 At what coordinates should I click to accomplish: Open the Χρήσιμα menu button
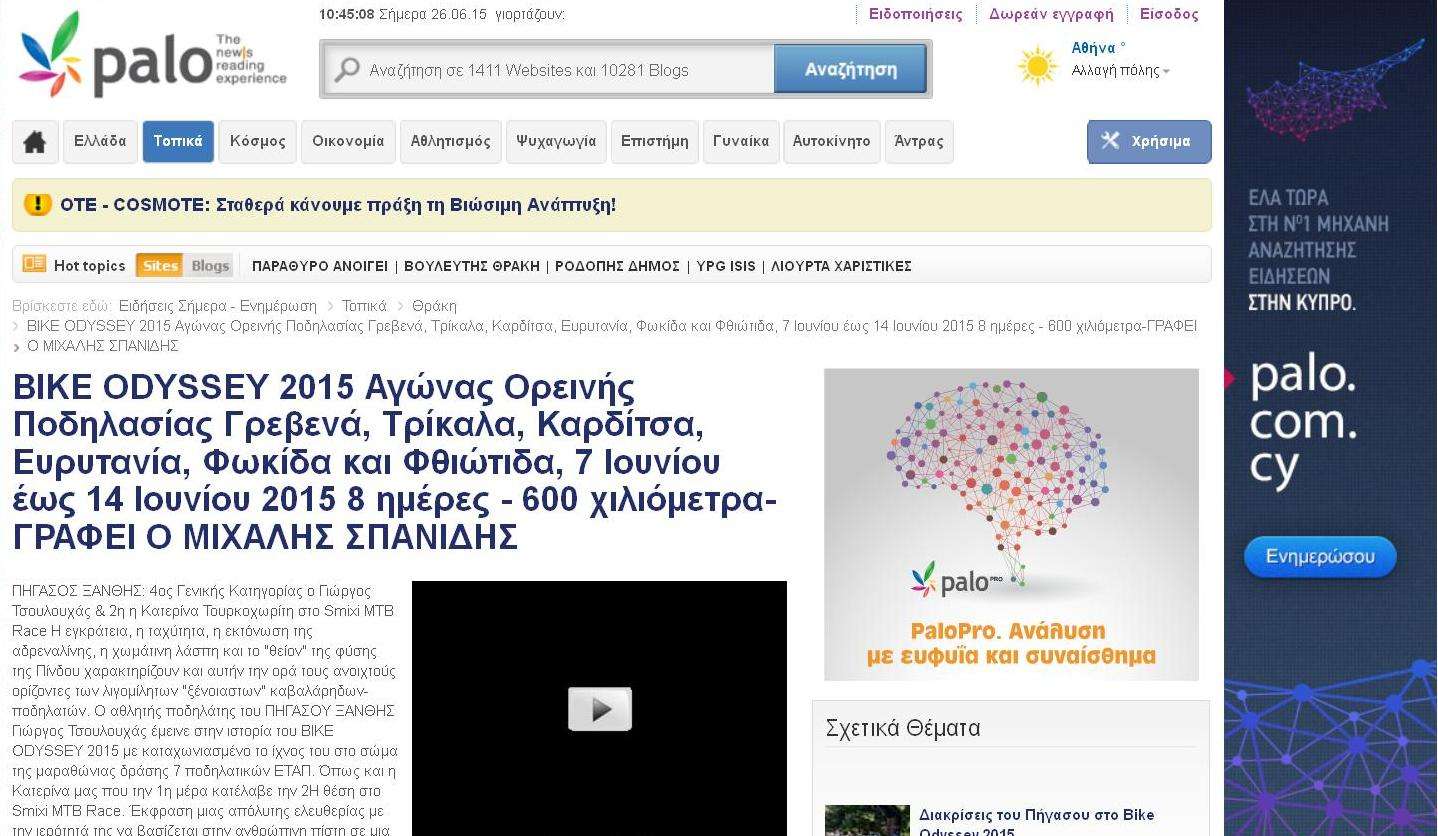click(x=1149, y=141)
